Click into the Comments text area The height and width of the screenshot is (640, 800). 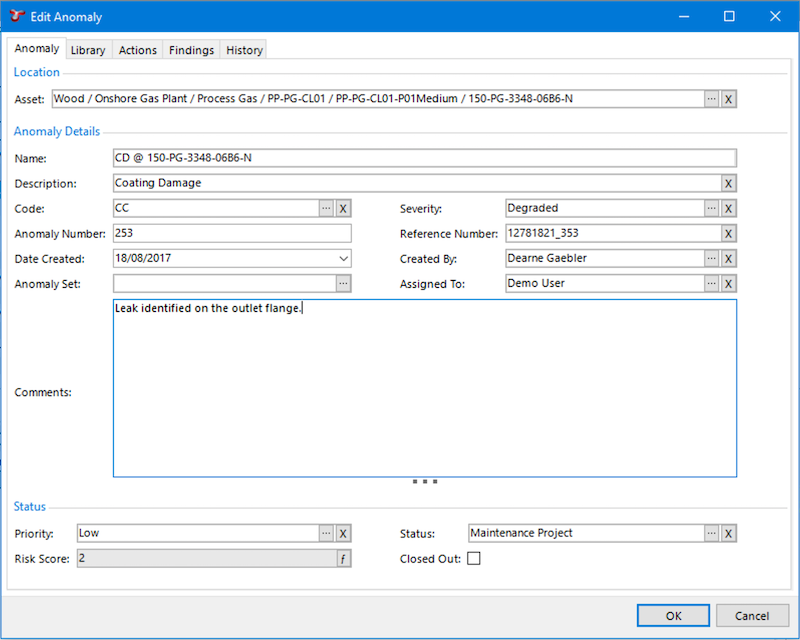[424, 390]
